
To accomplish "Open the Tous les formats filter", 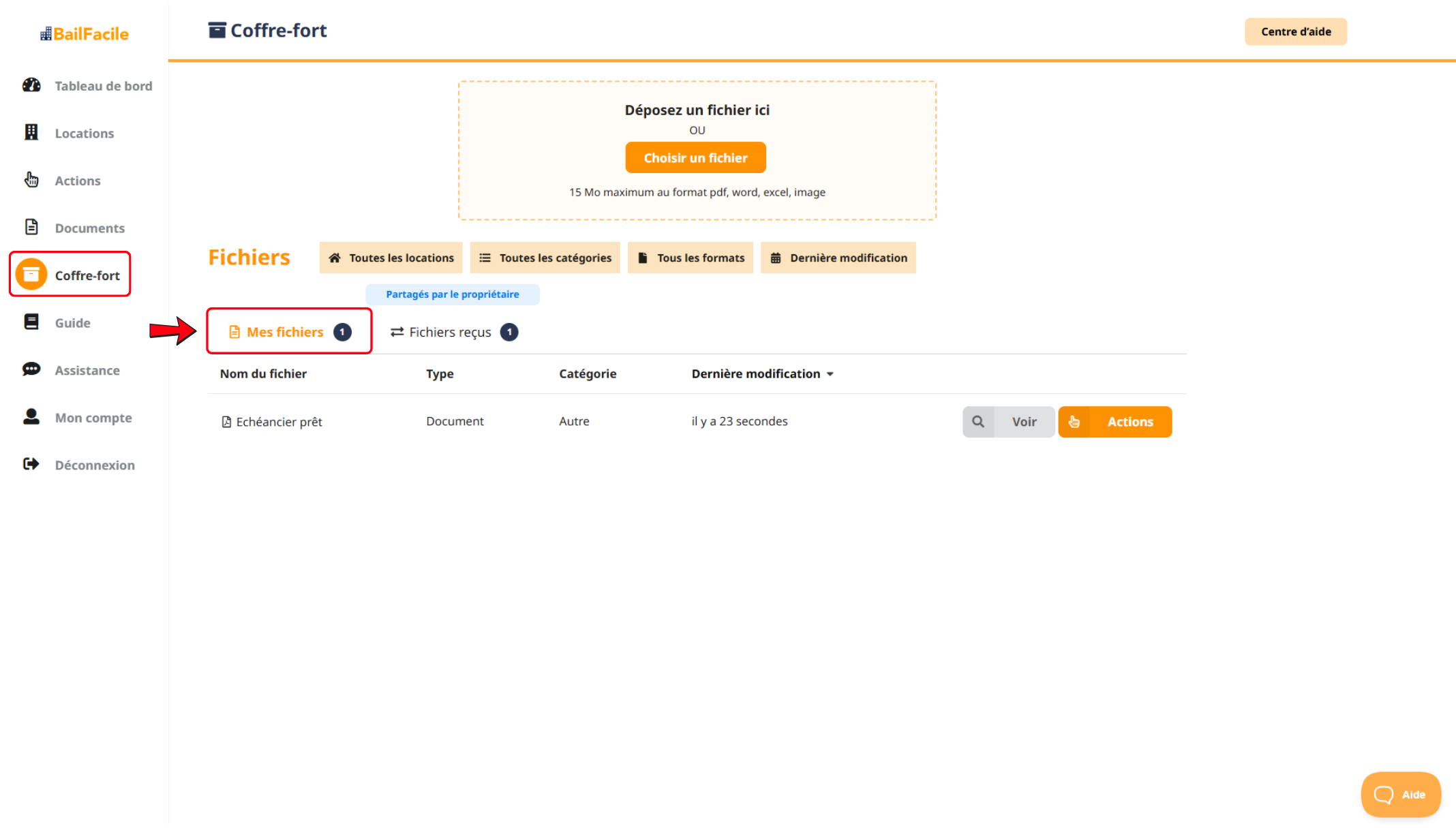I will click(x=690, y=258).
